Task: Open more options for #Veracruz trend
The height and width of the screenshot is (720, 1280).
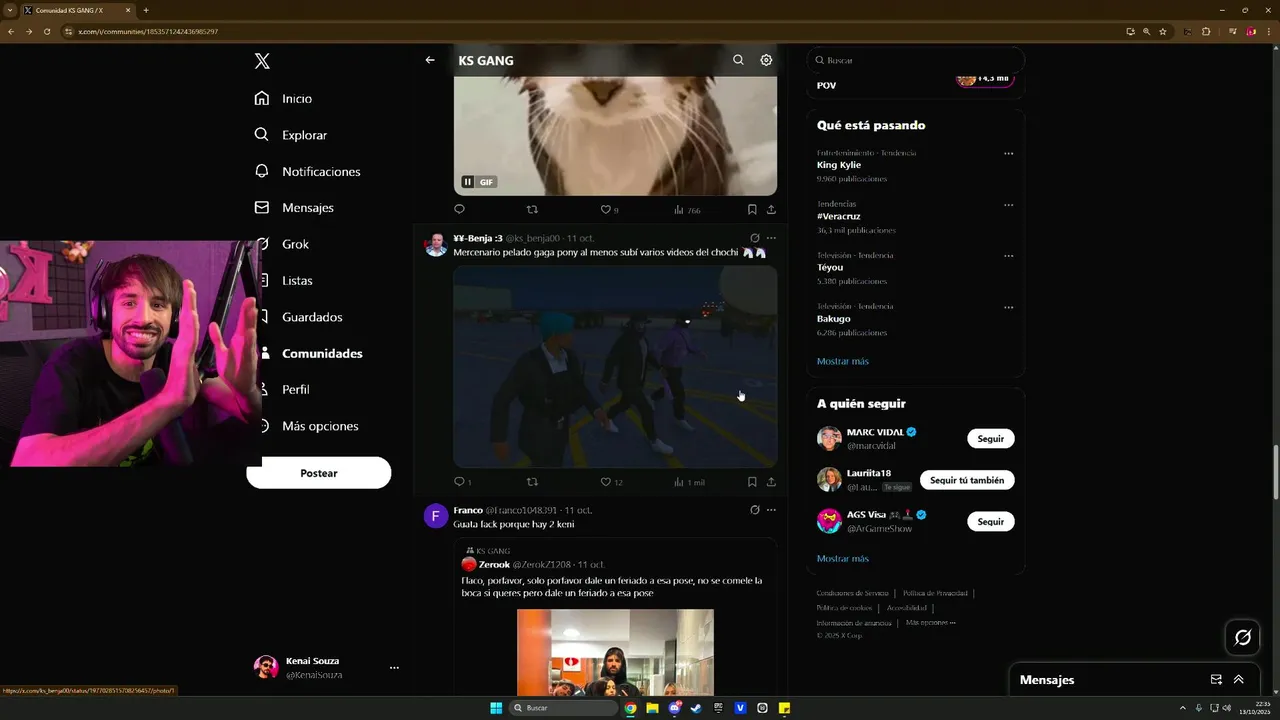Action: pyautogui.click(x=1009, y=205)
